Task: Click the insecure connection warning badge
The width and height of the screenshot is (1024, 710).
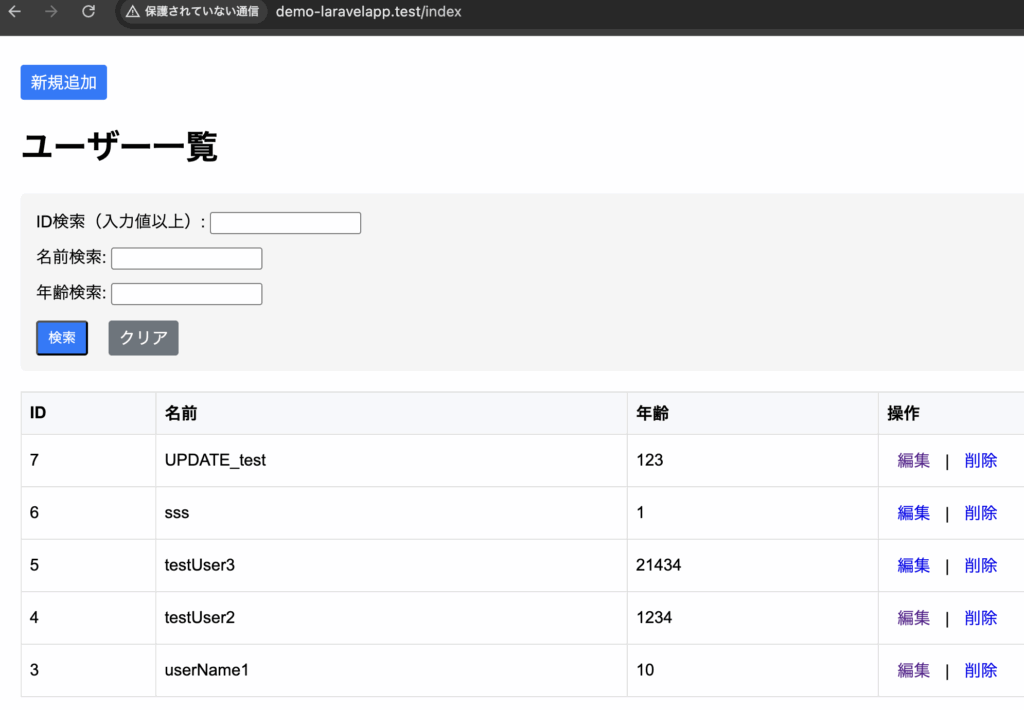Action: 193,12
